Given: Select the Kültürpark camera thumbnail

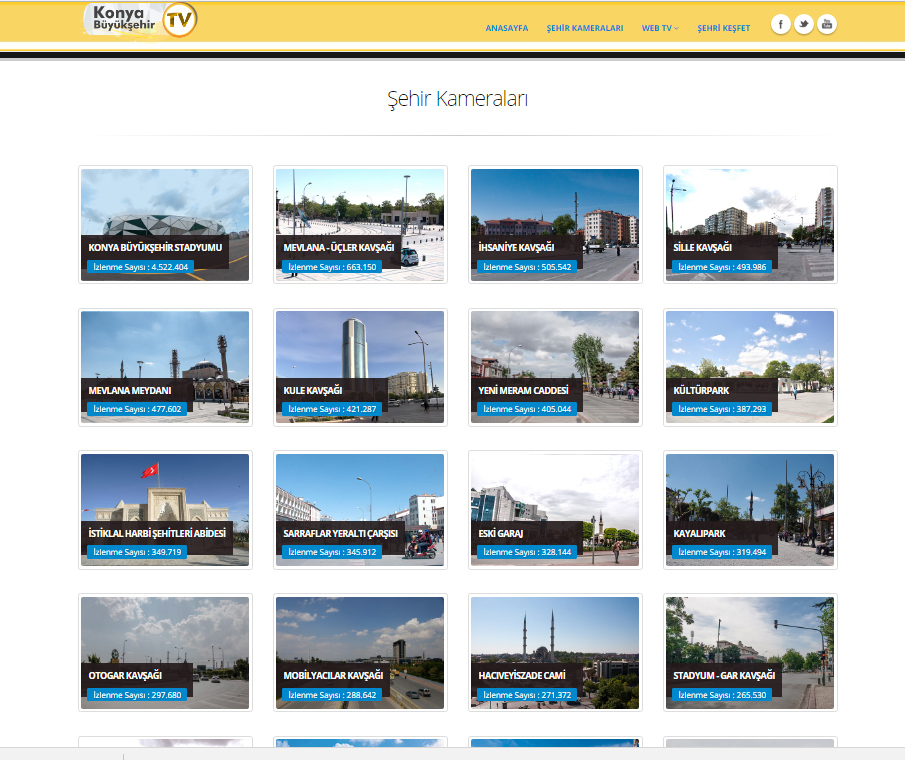Looking at the screenshot, I should tap(750, 367).
